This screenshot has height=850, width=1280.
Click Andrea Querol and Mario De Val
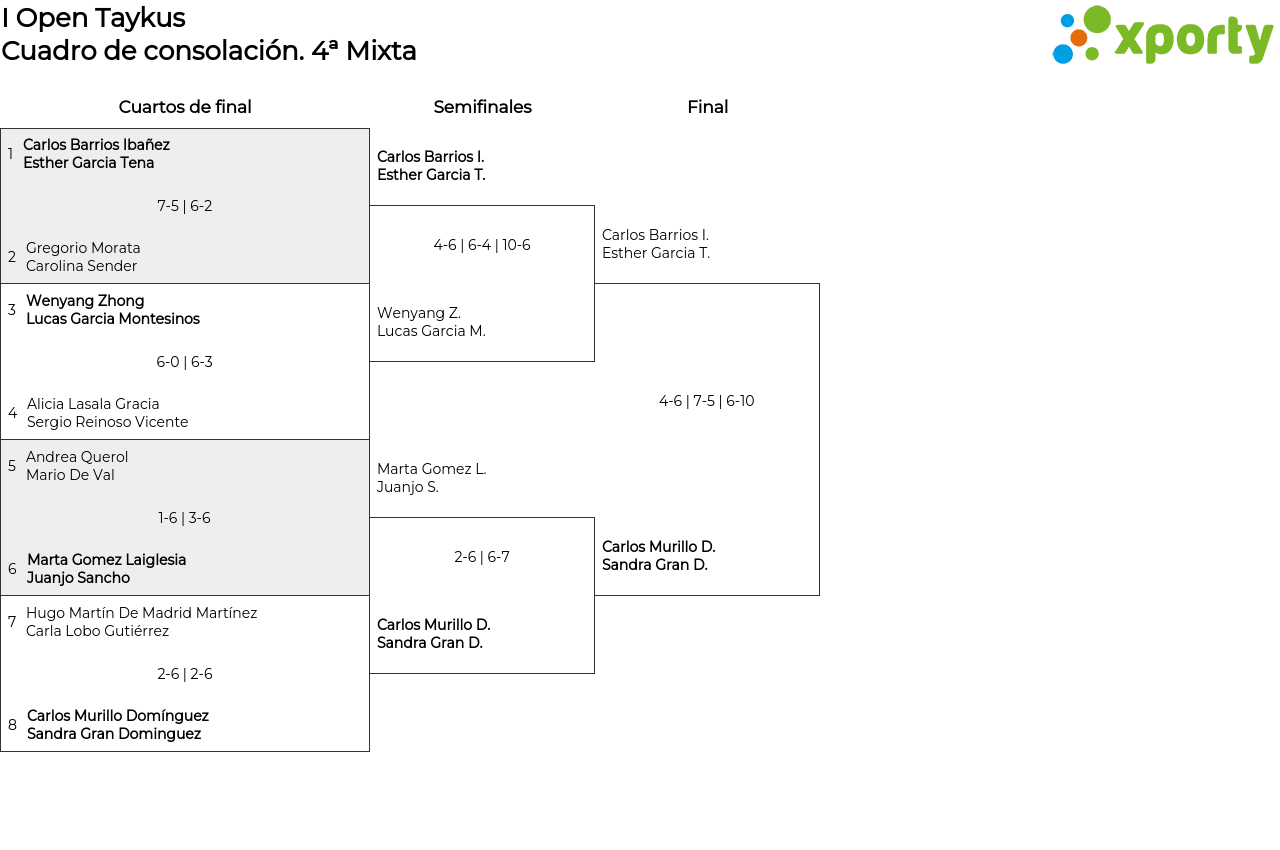tap(77, 466)
